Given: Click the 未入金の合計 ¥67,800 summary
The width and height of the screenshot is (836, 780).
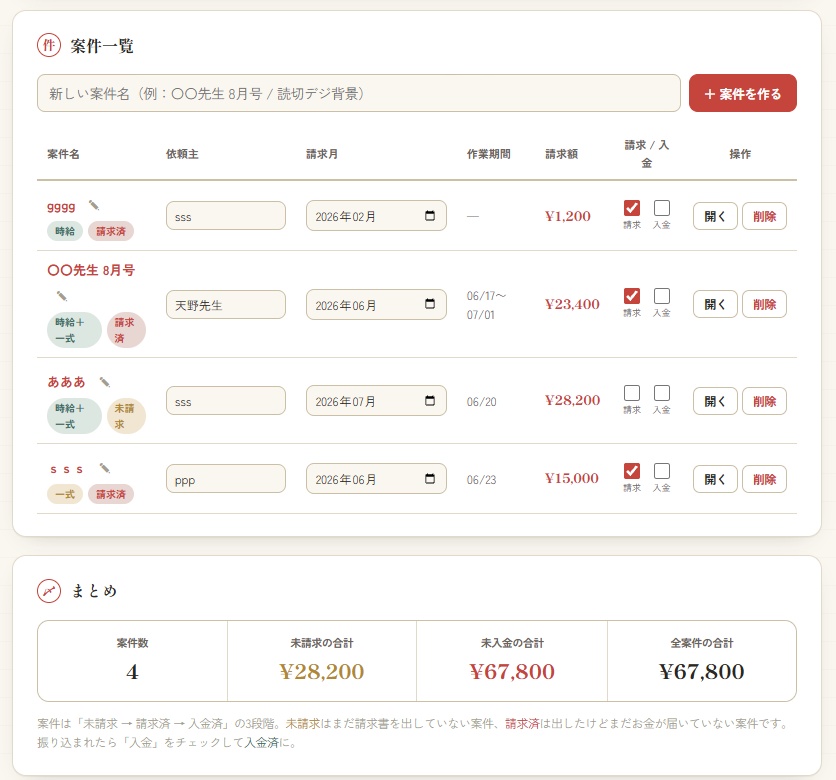Looking at the screenshot, I should (512, 661).
